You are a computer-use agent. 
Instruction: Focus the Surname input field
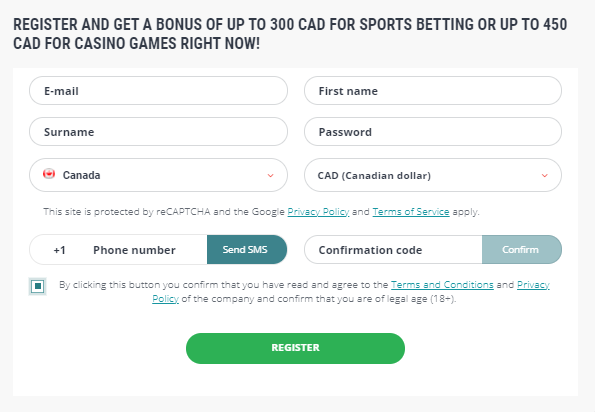pos(158,132)
